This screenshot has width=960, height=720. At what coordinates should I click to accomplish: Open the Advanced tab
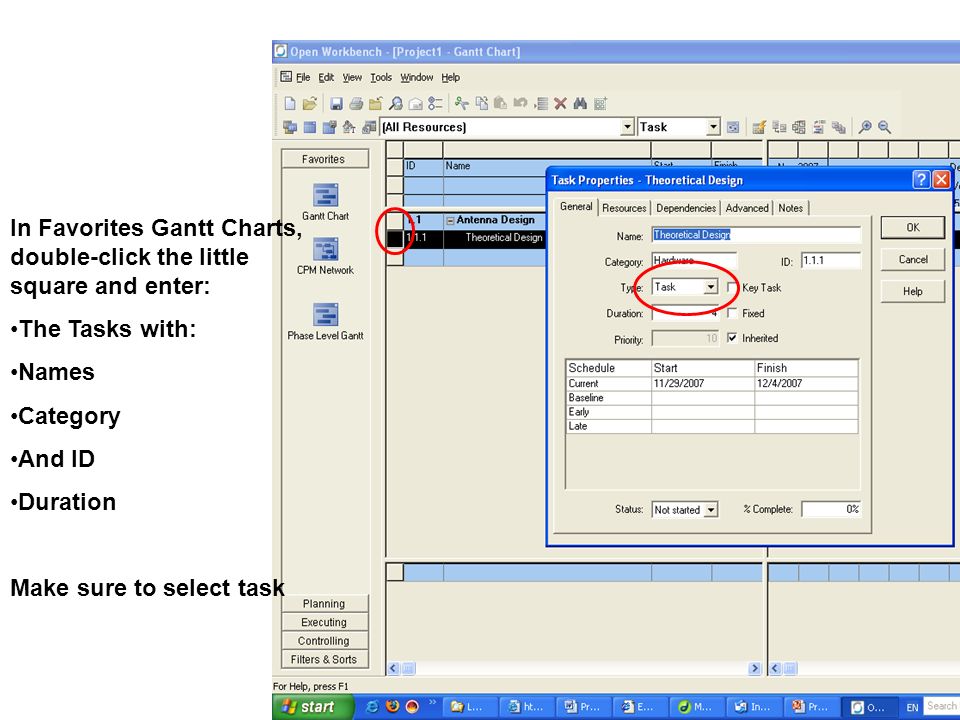tap(746, 208)
